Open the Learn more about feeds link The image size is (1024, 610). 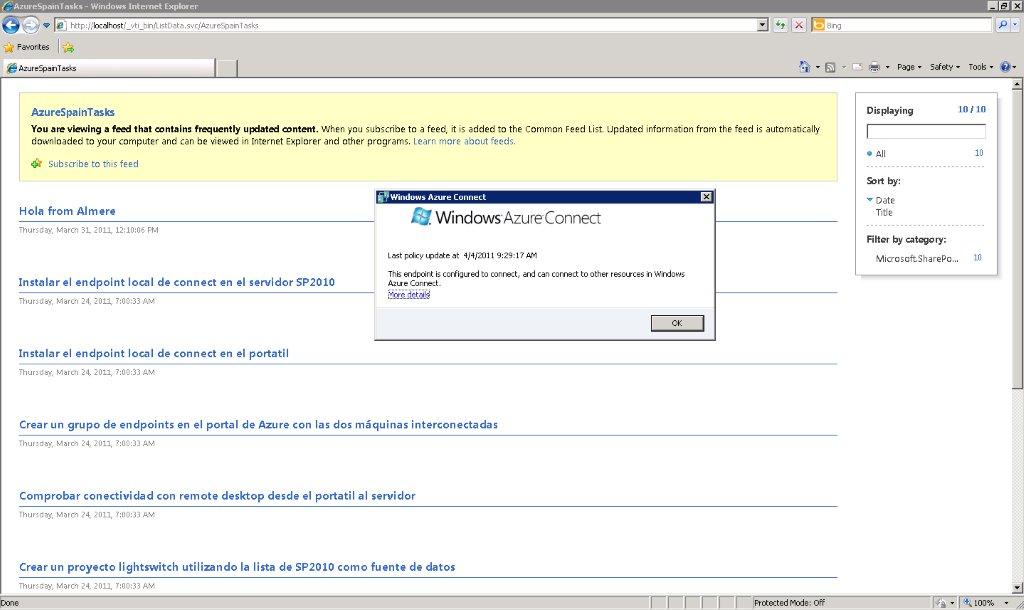[x=464, y=141]
